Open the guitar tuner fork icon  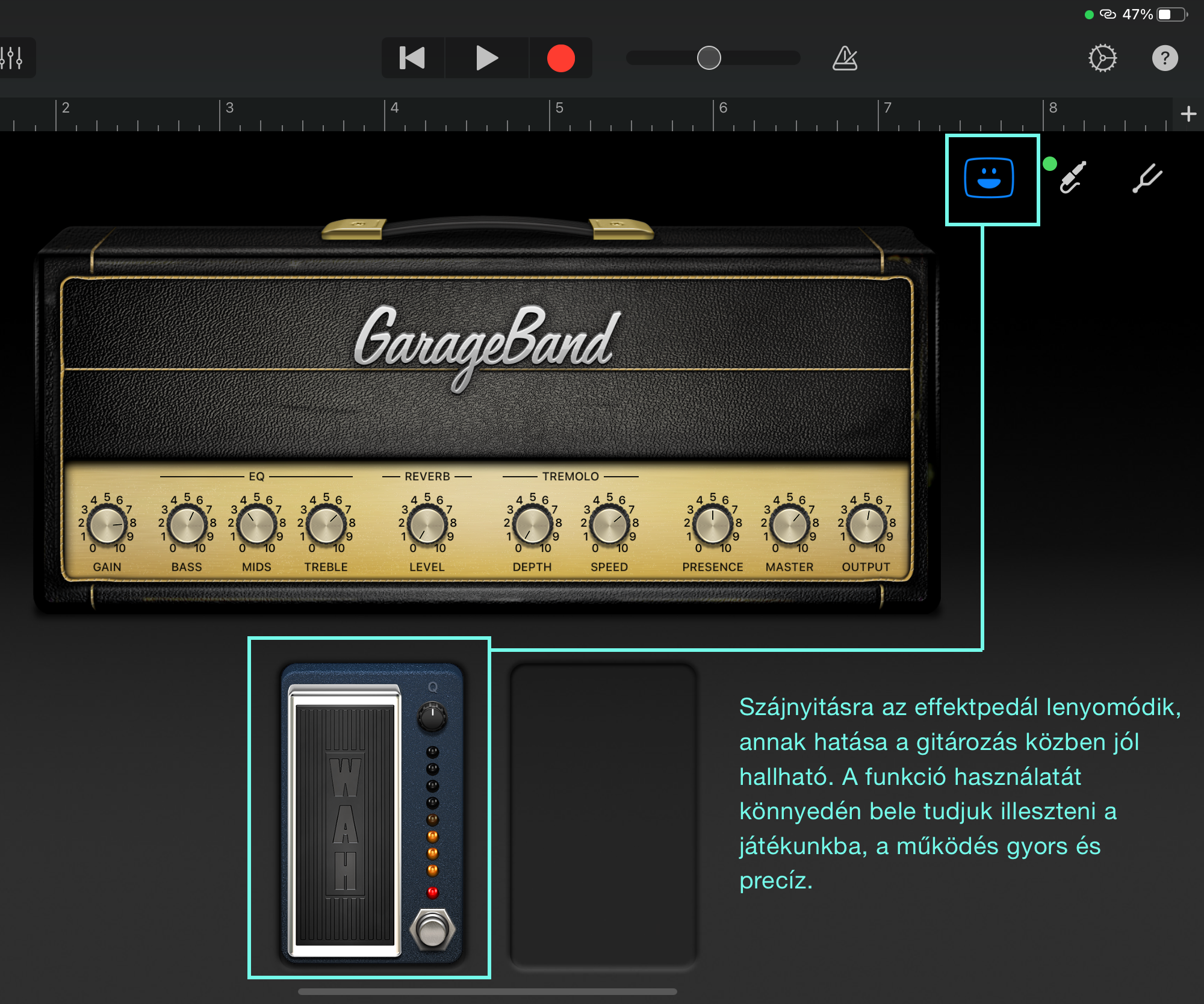click(1147, 178)
